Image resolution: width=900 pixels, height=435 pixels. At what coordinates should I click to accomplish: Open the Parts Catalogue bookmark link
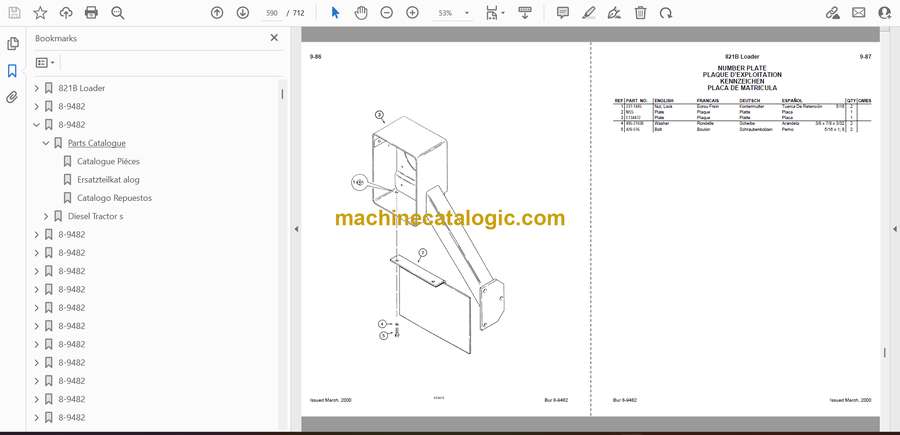point(96,143)
